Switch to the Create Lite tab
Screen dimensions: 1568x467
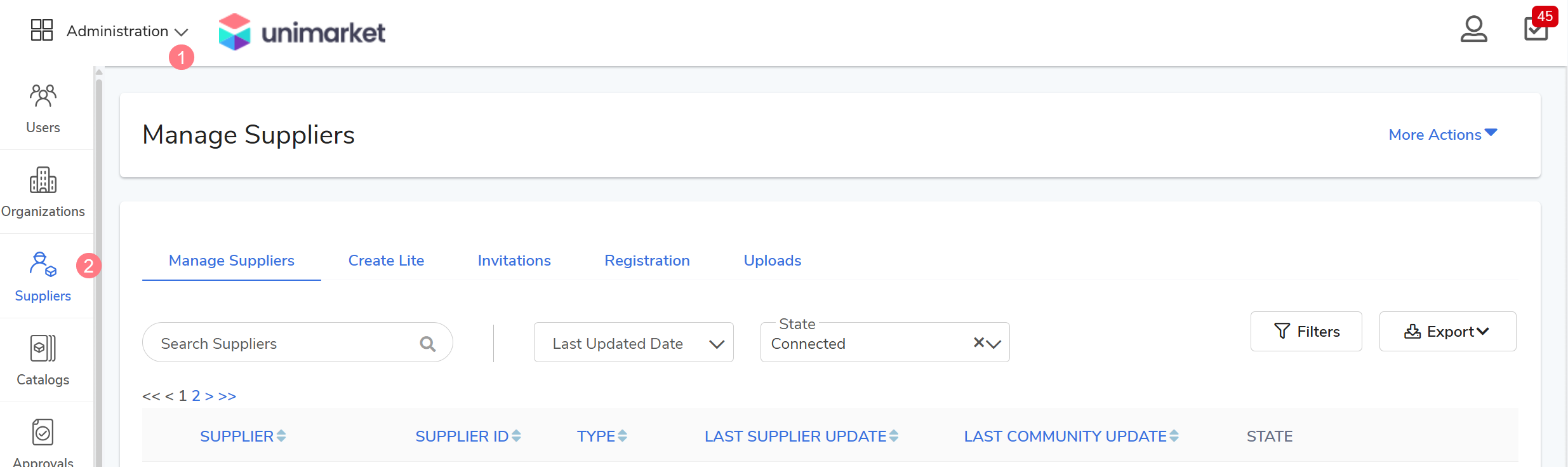click(x=386, y=261)
